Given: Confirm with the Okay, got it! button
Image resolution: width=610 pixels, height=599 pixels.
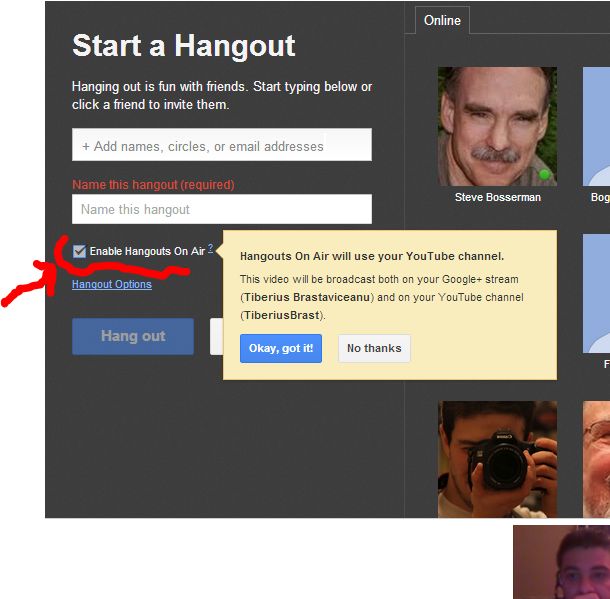Looking at the screenshot, I should tap(281, 348).
